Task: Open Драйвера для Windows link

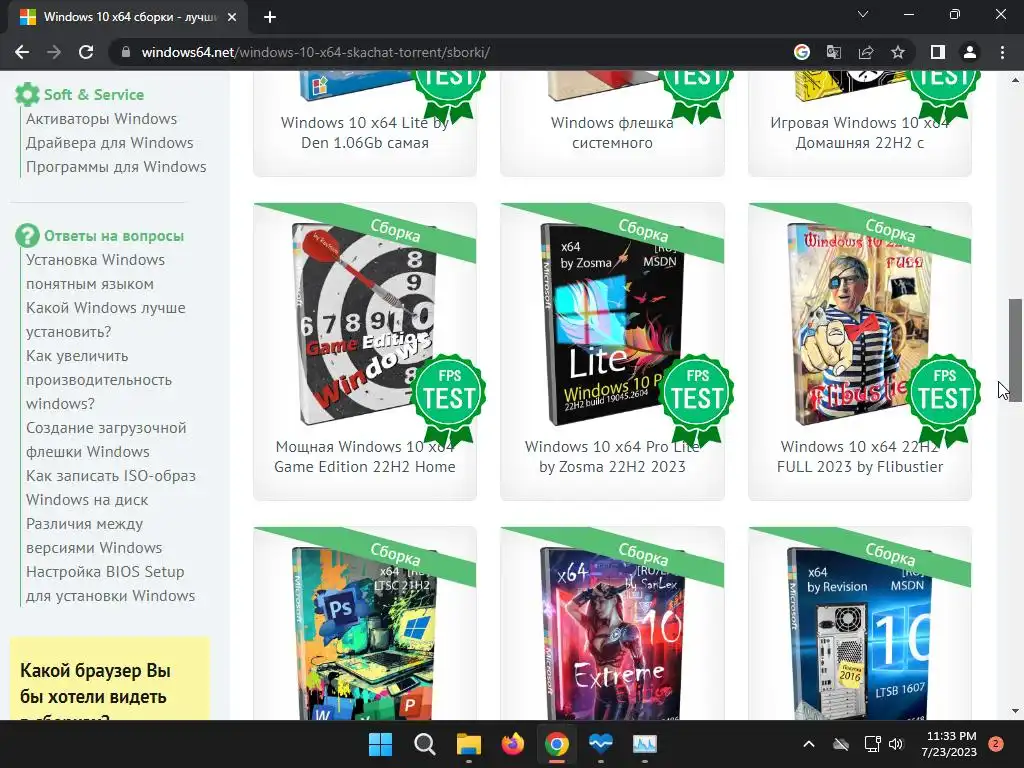Action: point(110,142)
